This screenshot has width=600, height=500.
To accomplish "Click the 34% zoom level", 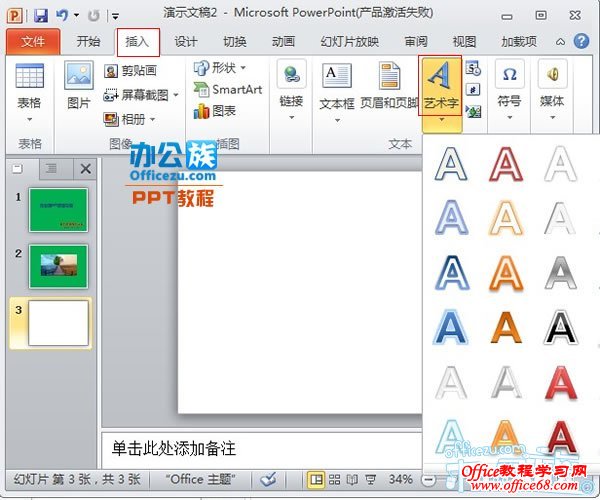I will pyautogui.click(x=400, y=479).
